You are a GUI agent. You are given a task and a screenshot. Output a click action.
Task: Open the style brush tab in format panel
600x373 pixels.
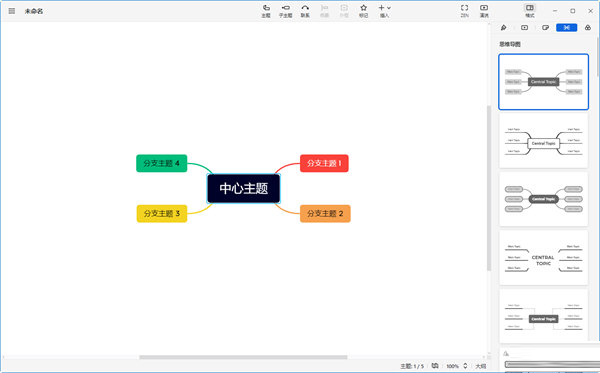click(x=504, y=28)
